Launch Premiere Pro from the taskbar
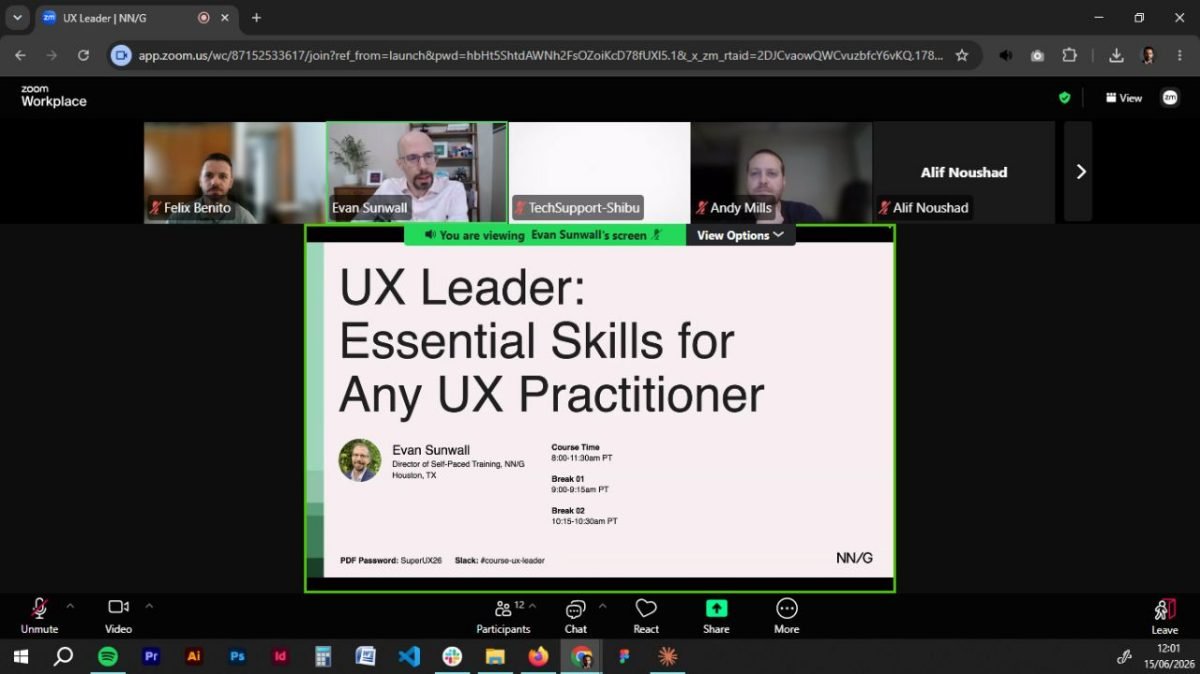This screenshot has width=1200, height=674. [x=151, y=657]
